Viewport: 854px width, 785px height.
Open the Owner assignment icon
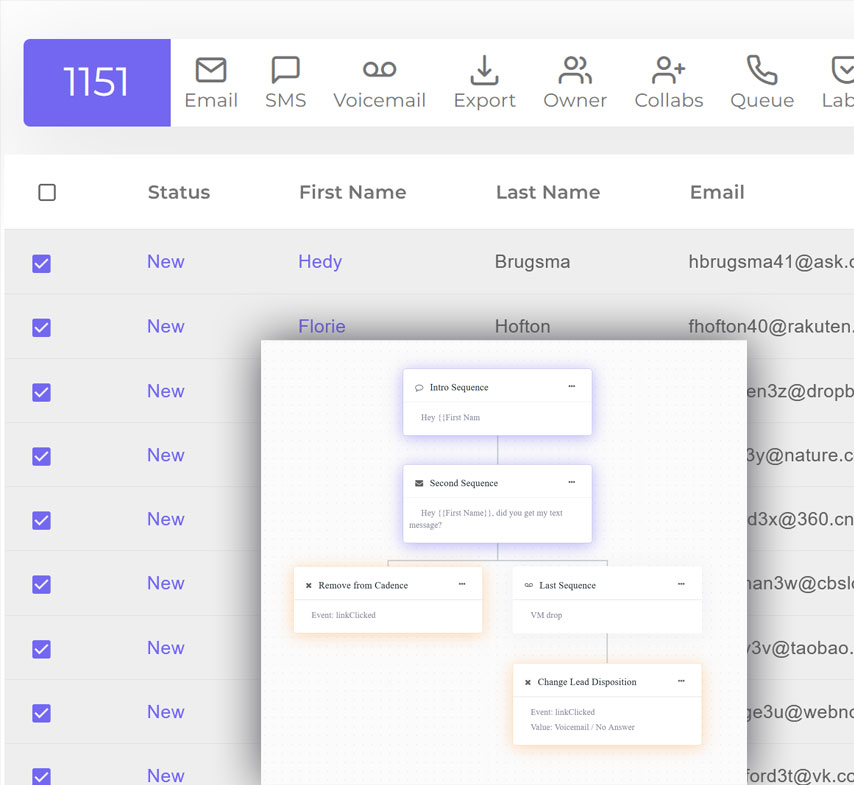pyautogui.click(x=575, y=71)
